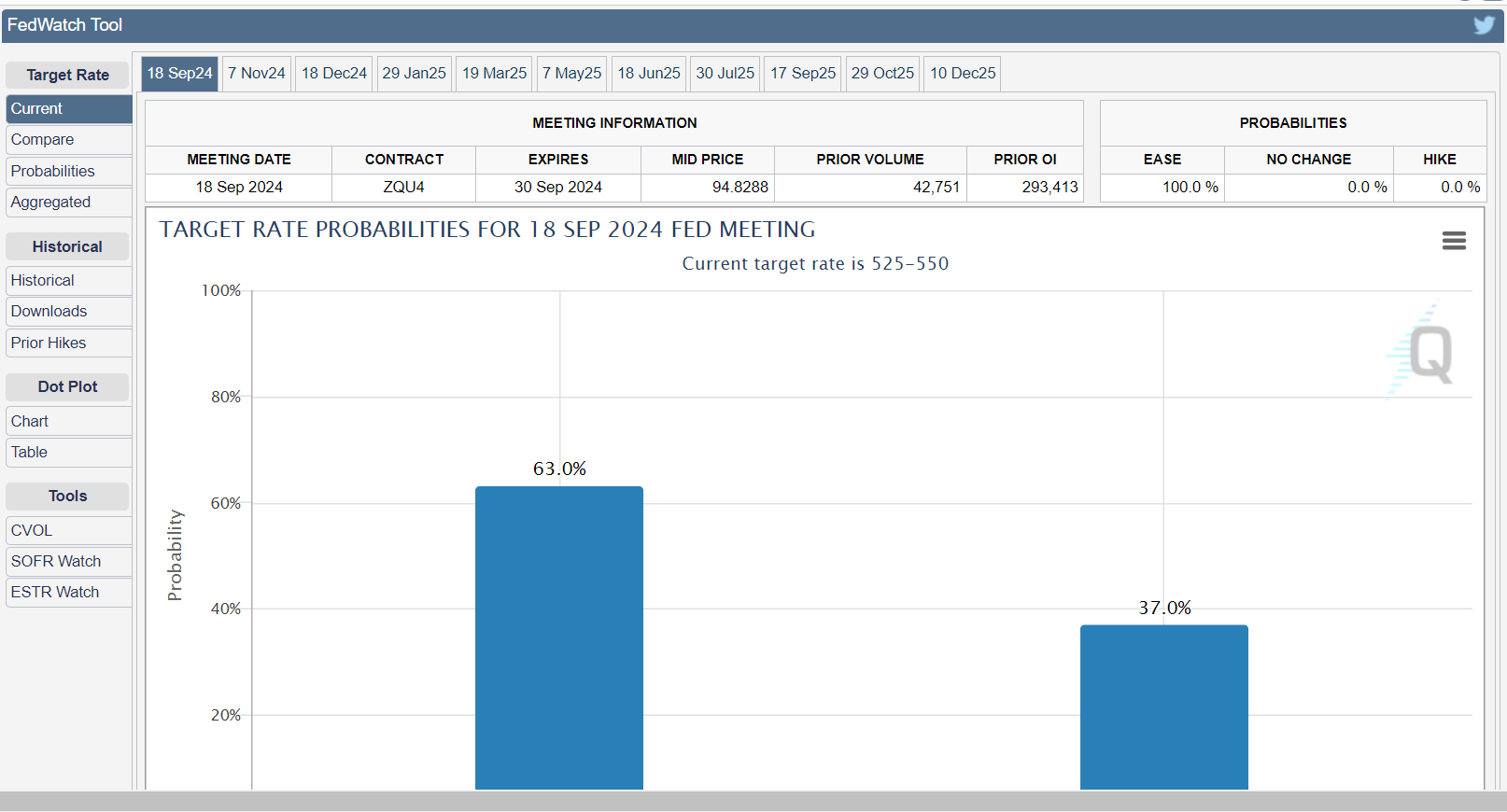This screenshot has height=812, width=1507.
Task: Open the Historical link under Historical header
Action: tap(68, 281)
